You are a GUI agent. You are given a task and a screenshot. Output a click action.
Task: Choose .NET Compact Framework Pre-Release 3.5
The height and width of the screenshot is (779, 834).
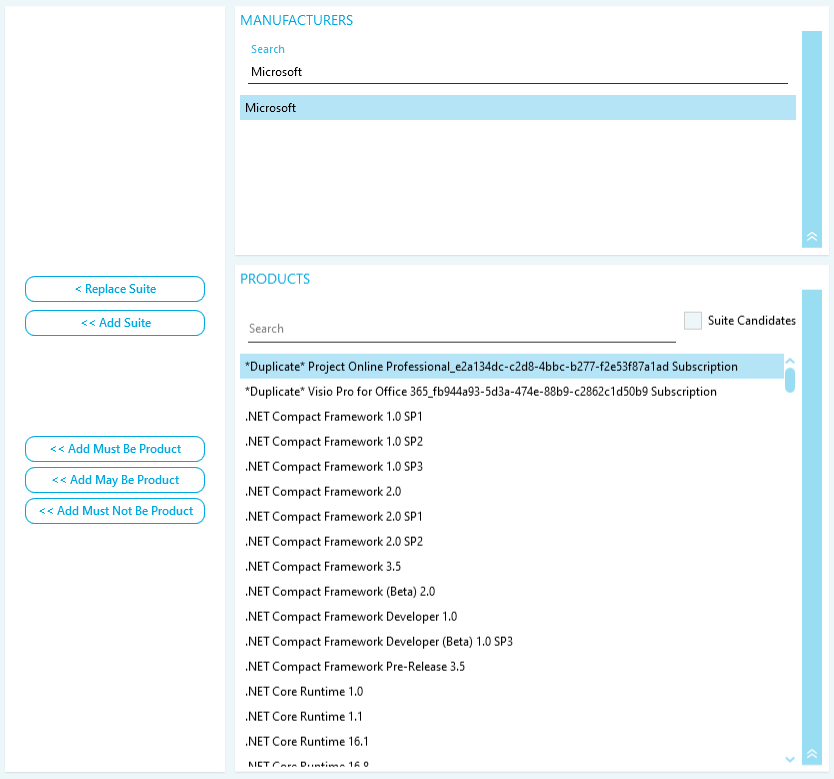(x=355, y=667)
